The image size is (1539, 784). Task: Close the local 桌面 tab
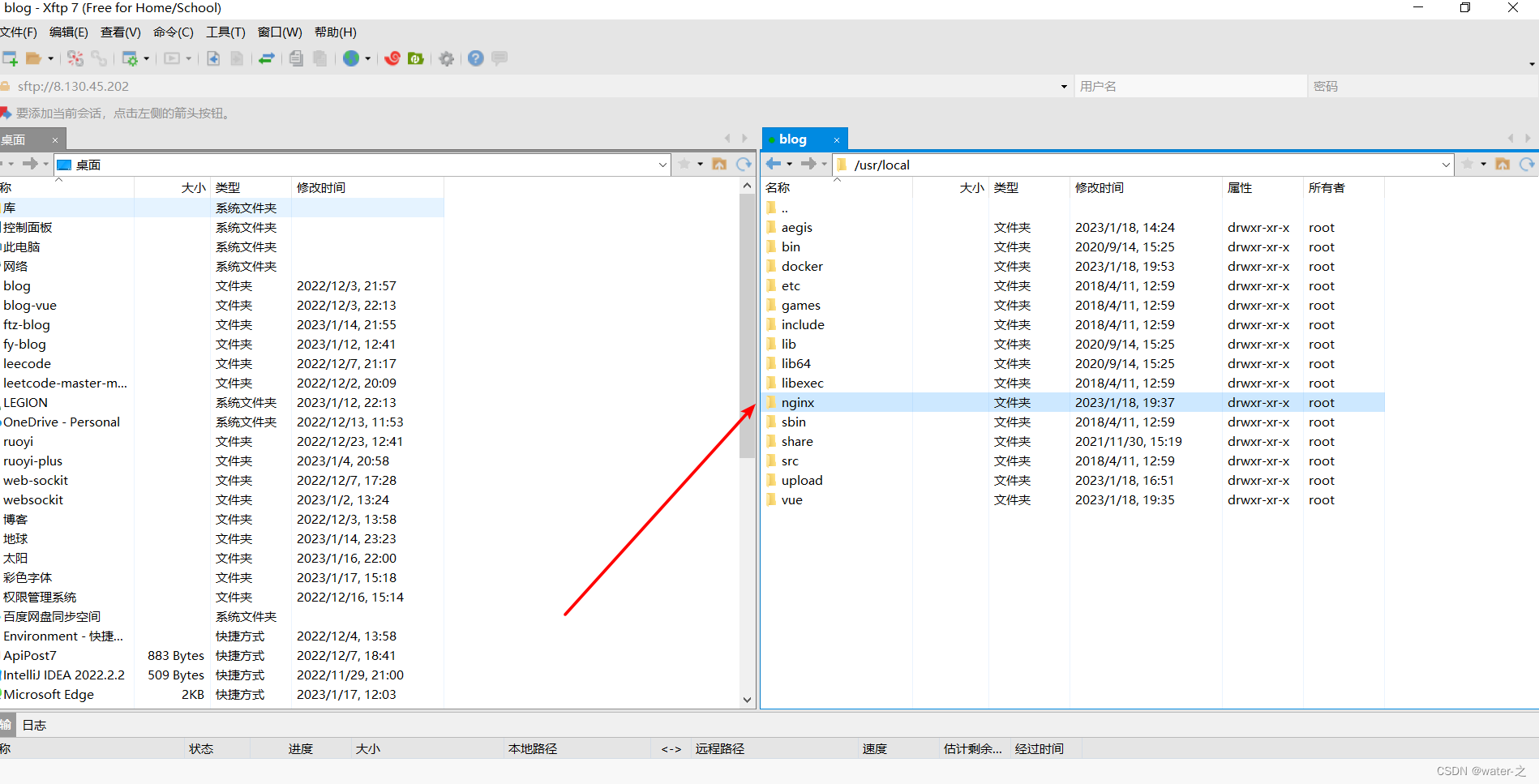(55, 140)
